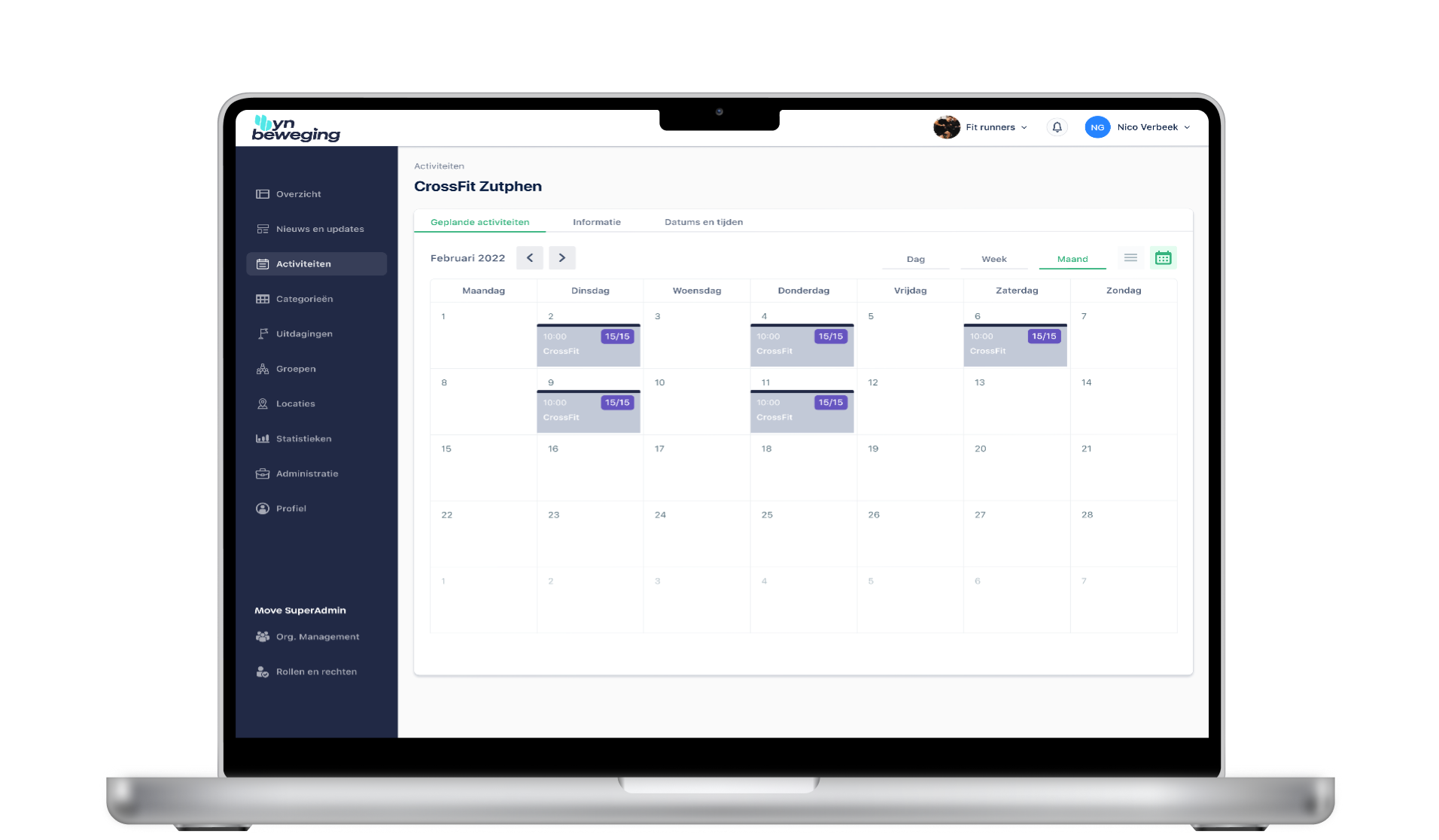Open the notification bell

click(1057, 127)
